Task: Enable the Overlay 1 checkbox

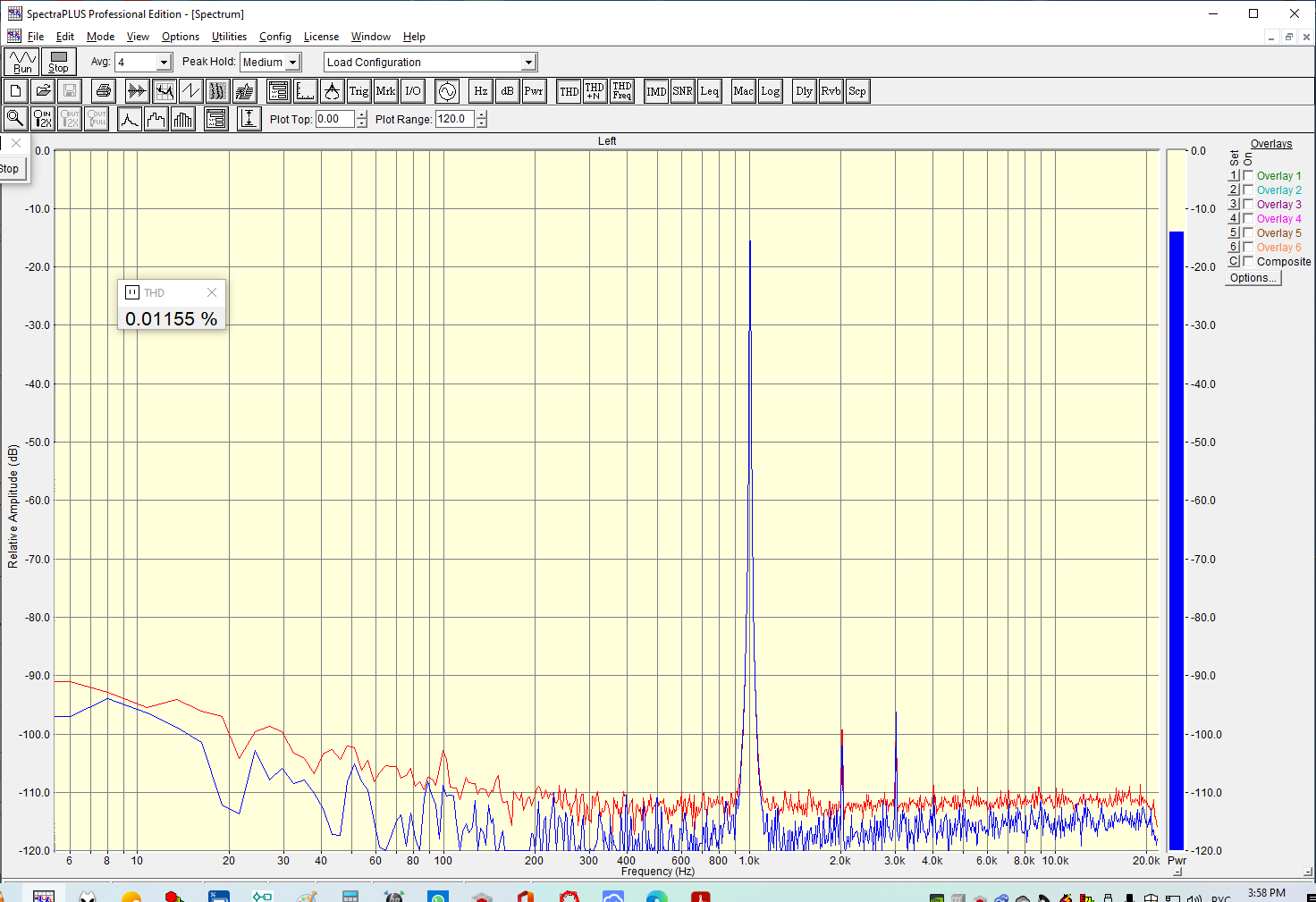Action: [1248, 175]
